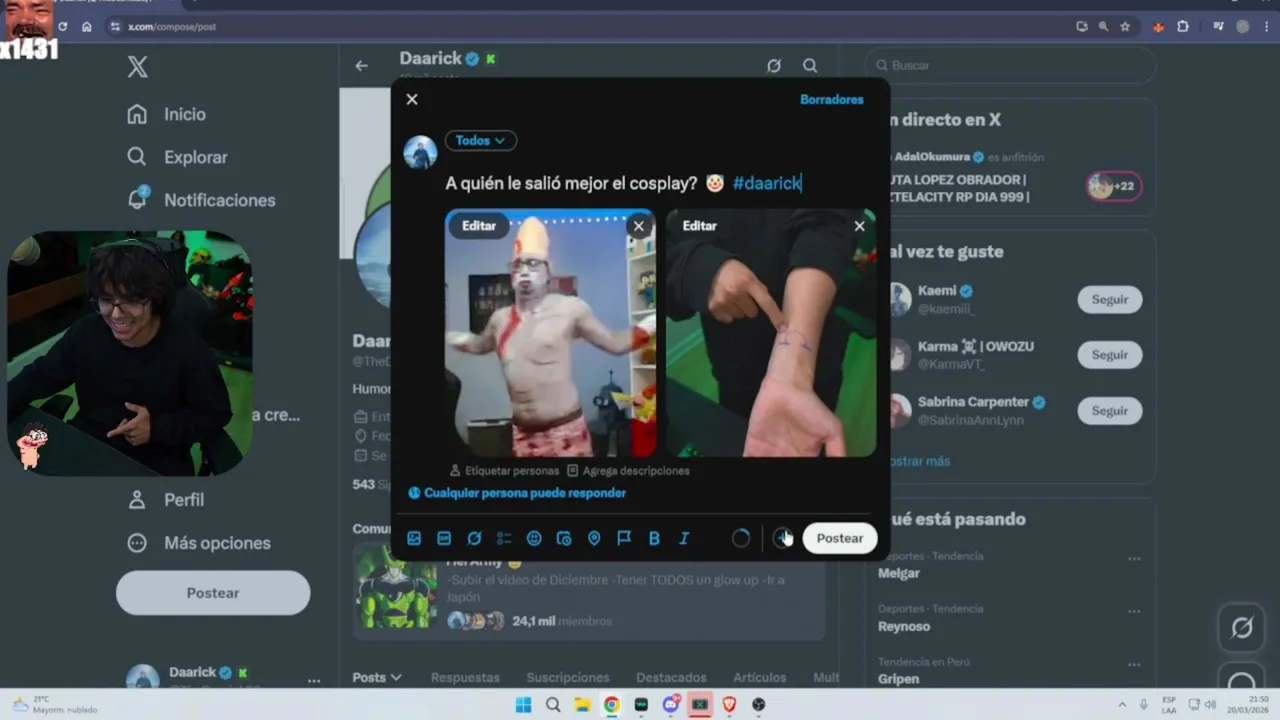The height and width of the screenshot is (720, 1280).
Task: Open Perfil in the sidebar
Action: pyautogui.click(x=166, y=500)
